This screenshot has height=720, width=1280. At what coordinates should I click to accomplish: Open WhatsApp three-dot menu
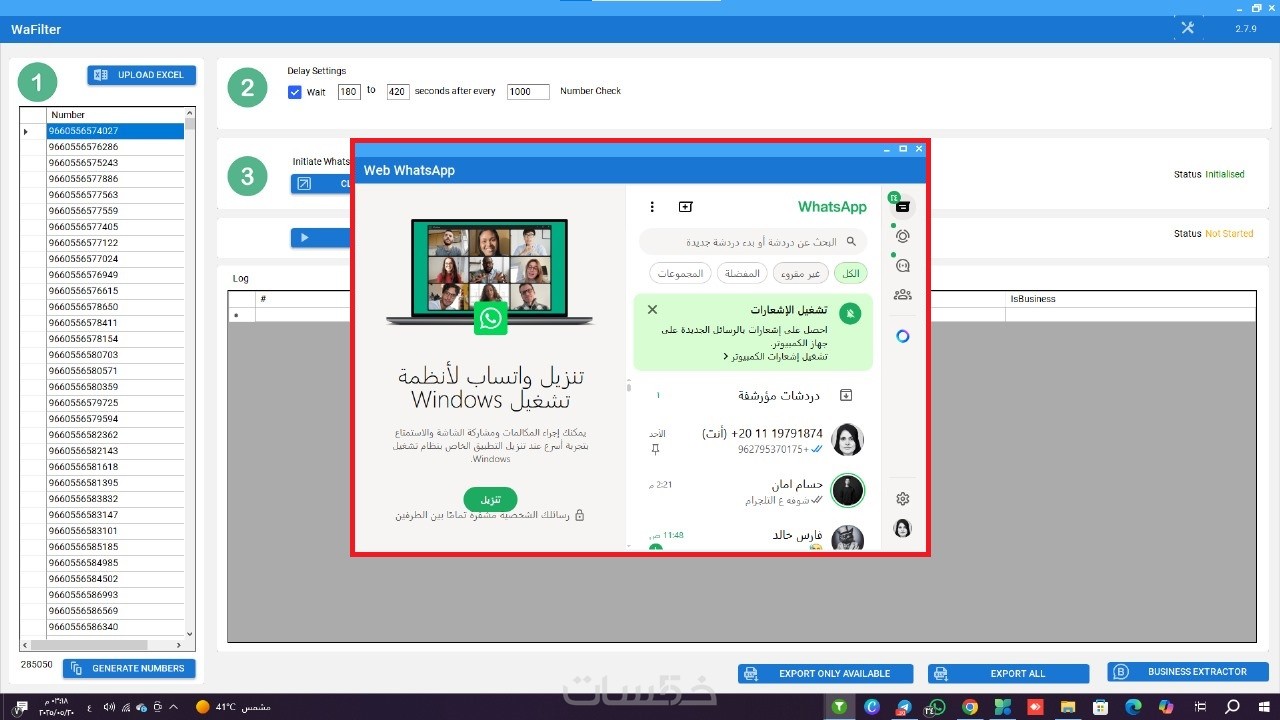[x=652, y=207]
